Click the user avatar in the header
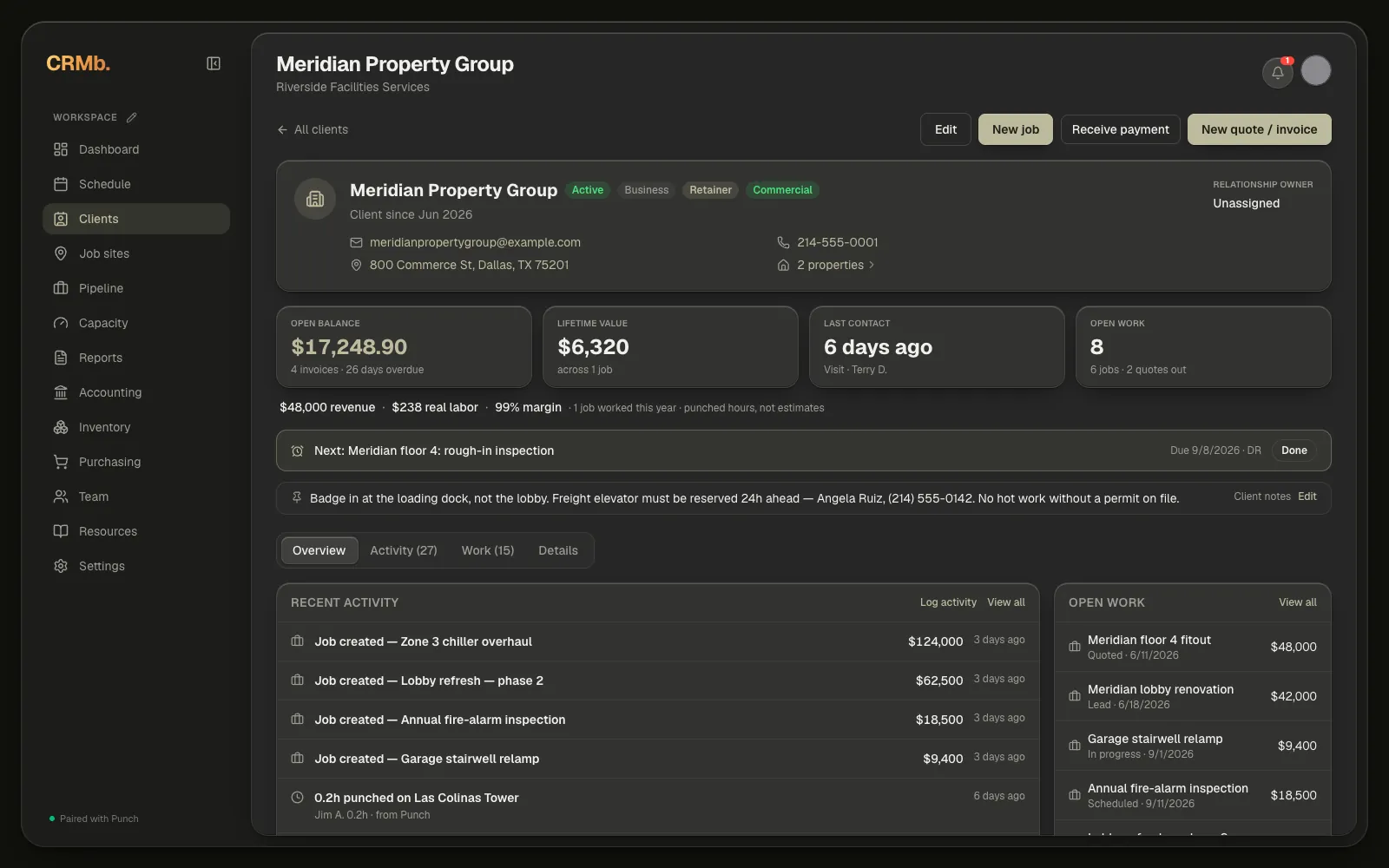The width and height of the screenshot is (1389, 868). click(x=1316, y=70)
